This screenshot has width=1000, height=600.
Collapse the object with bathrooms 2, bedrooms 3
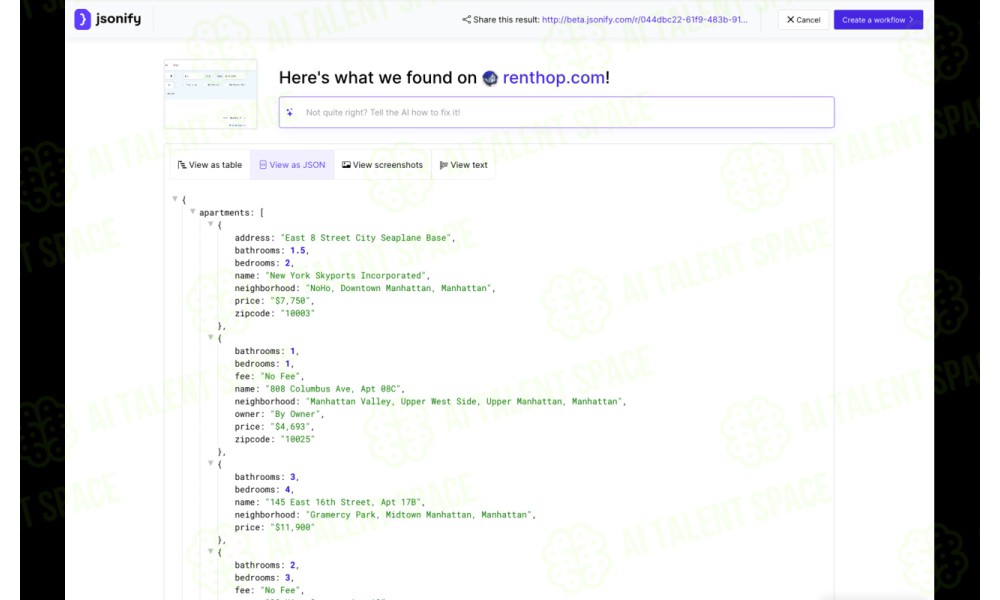(210, 552)
